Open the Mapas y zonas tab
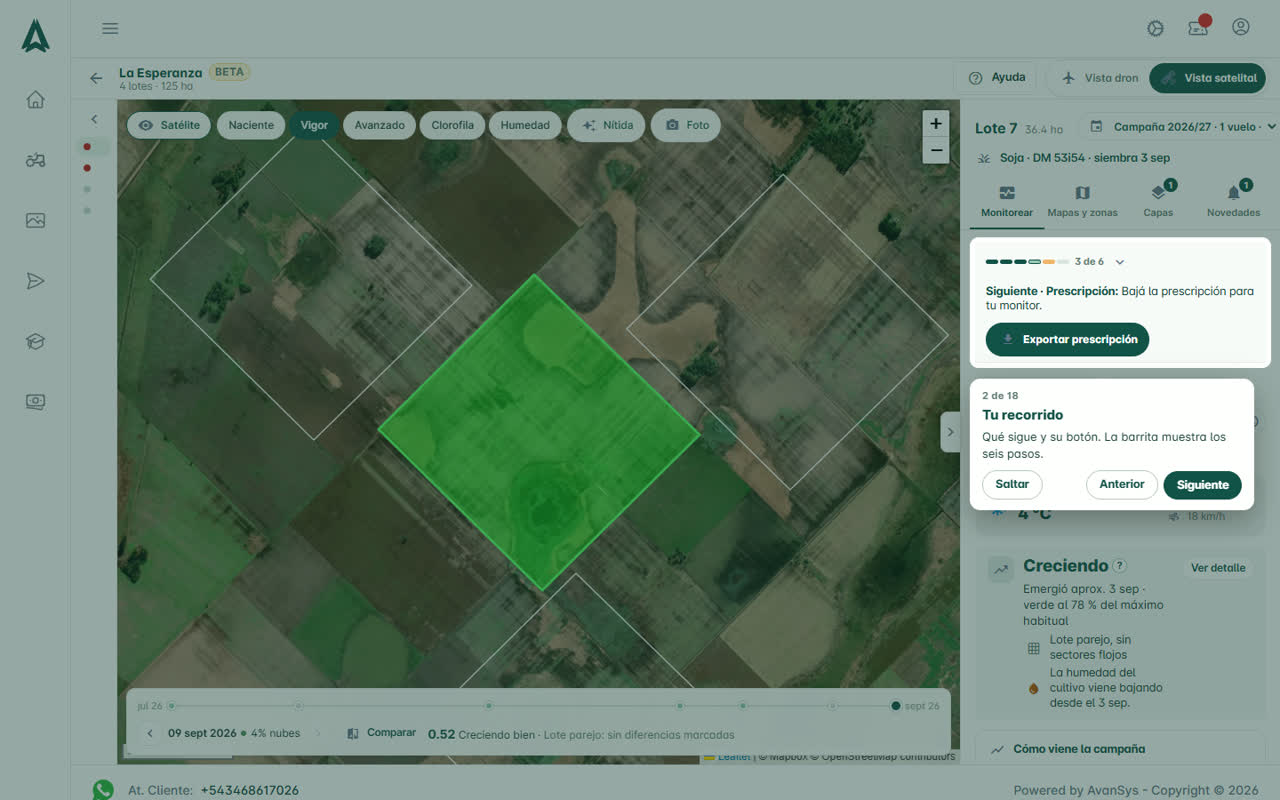This screenshot has width=1280, height=800. (1082, 201)
